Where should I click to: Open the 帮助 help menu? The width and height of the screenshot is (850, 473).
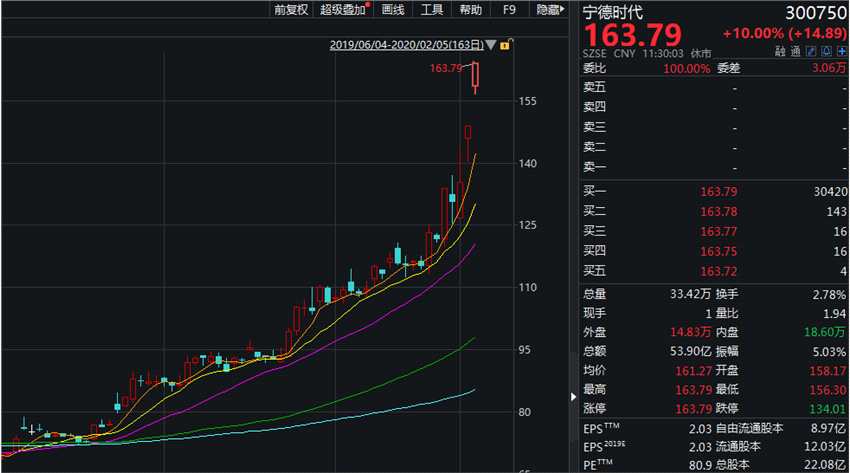click(x=471, y=10)
